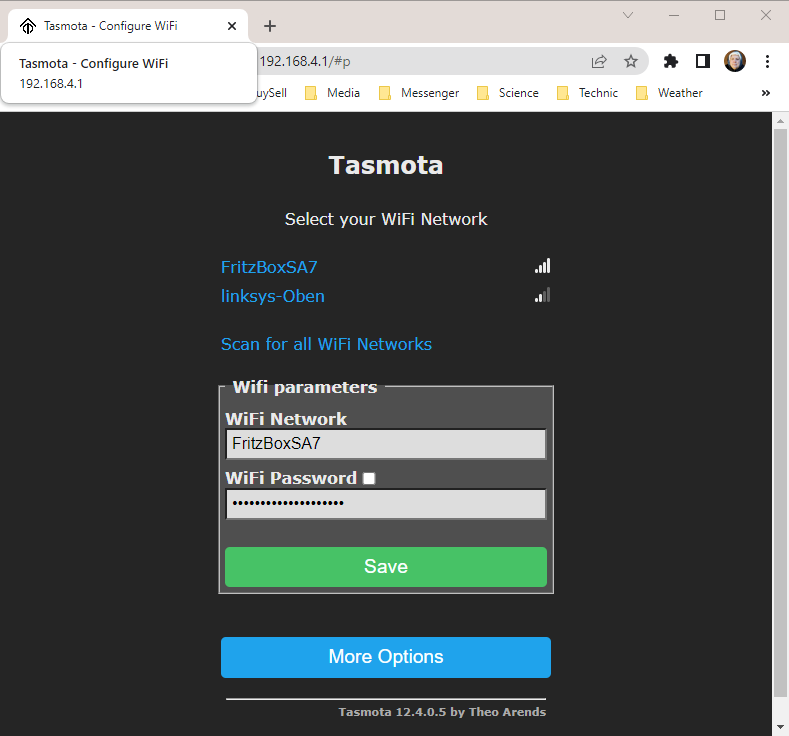789x736 pixels.
Task: Click the share page icon in address bar
Action: [x=599, y=61]
